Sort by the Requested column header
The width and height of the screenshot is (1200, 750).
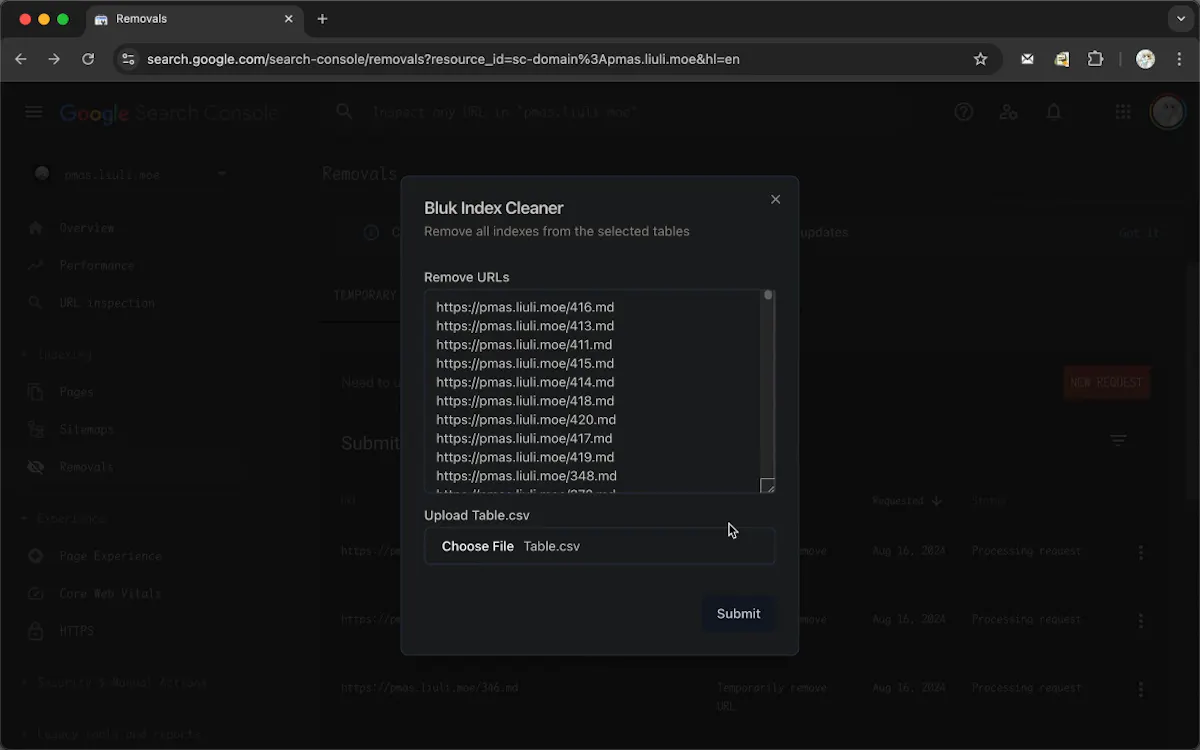tap(907, 501)
